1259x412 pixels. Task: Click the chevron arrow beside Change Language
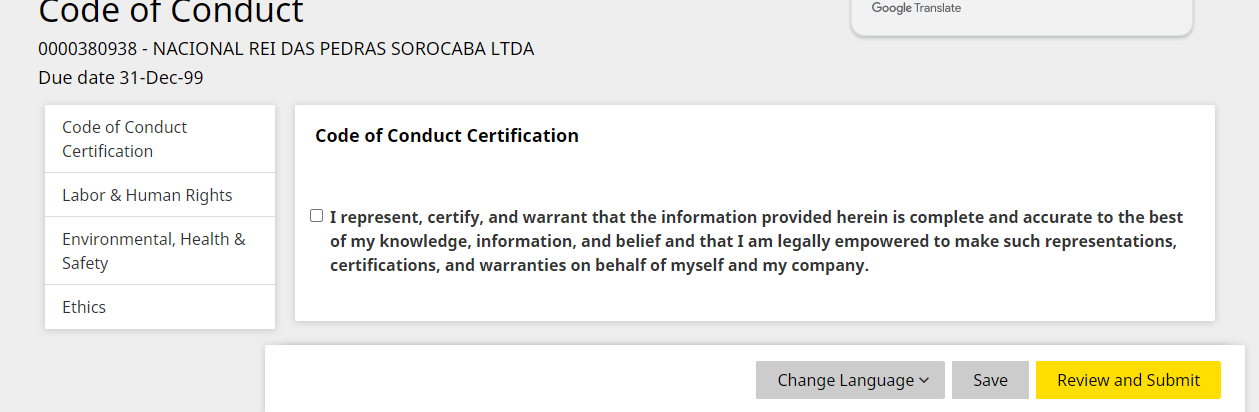[x=924, y=380]
